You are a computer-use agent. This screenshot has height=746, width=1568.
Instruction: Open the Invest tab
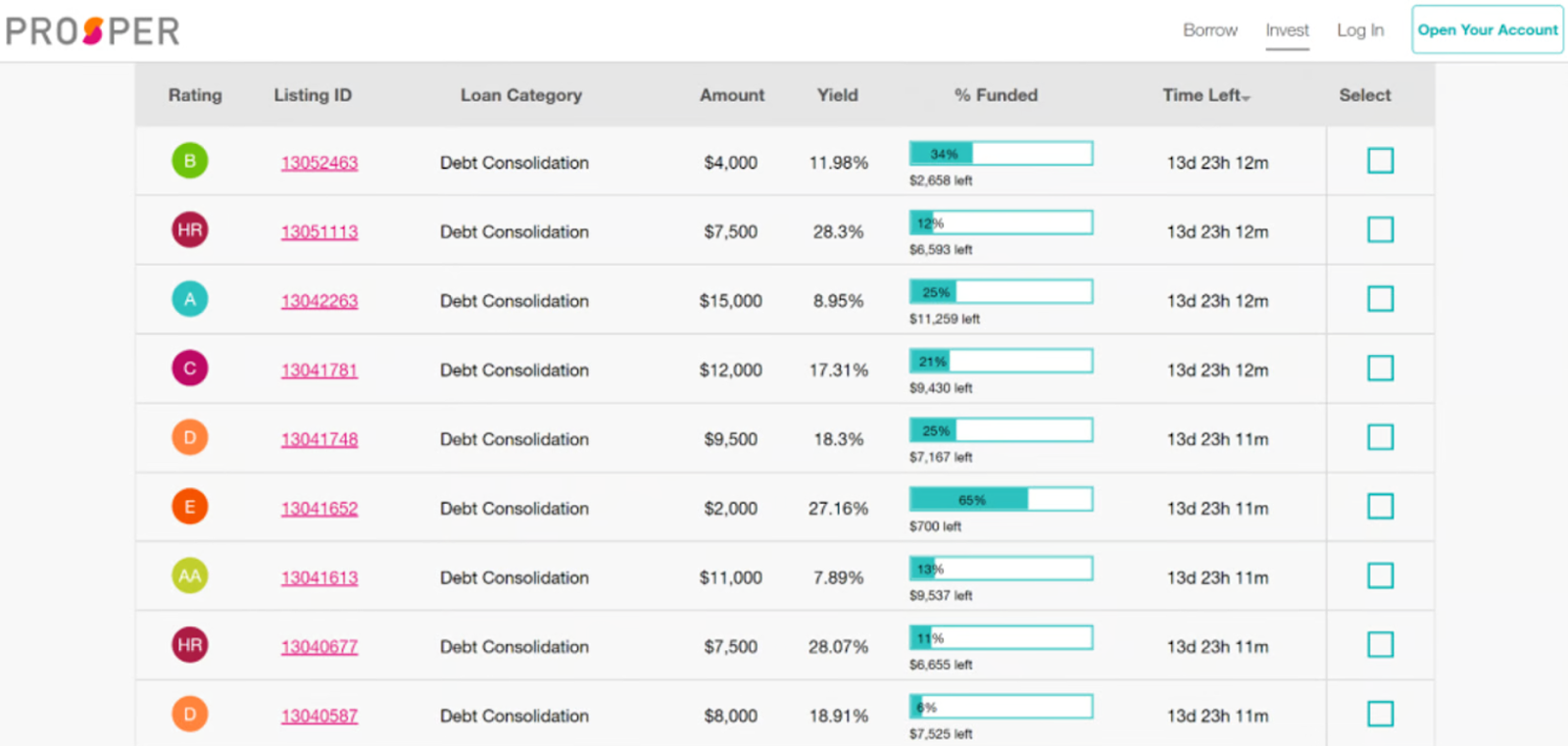[1287, 30]
